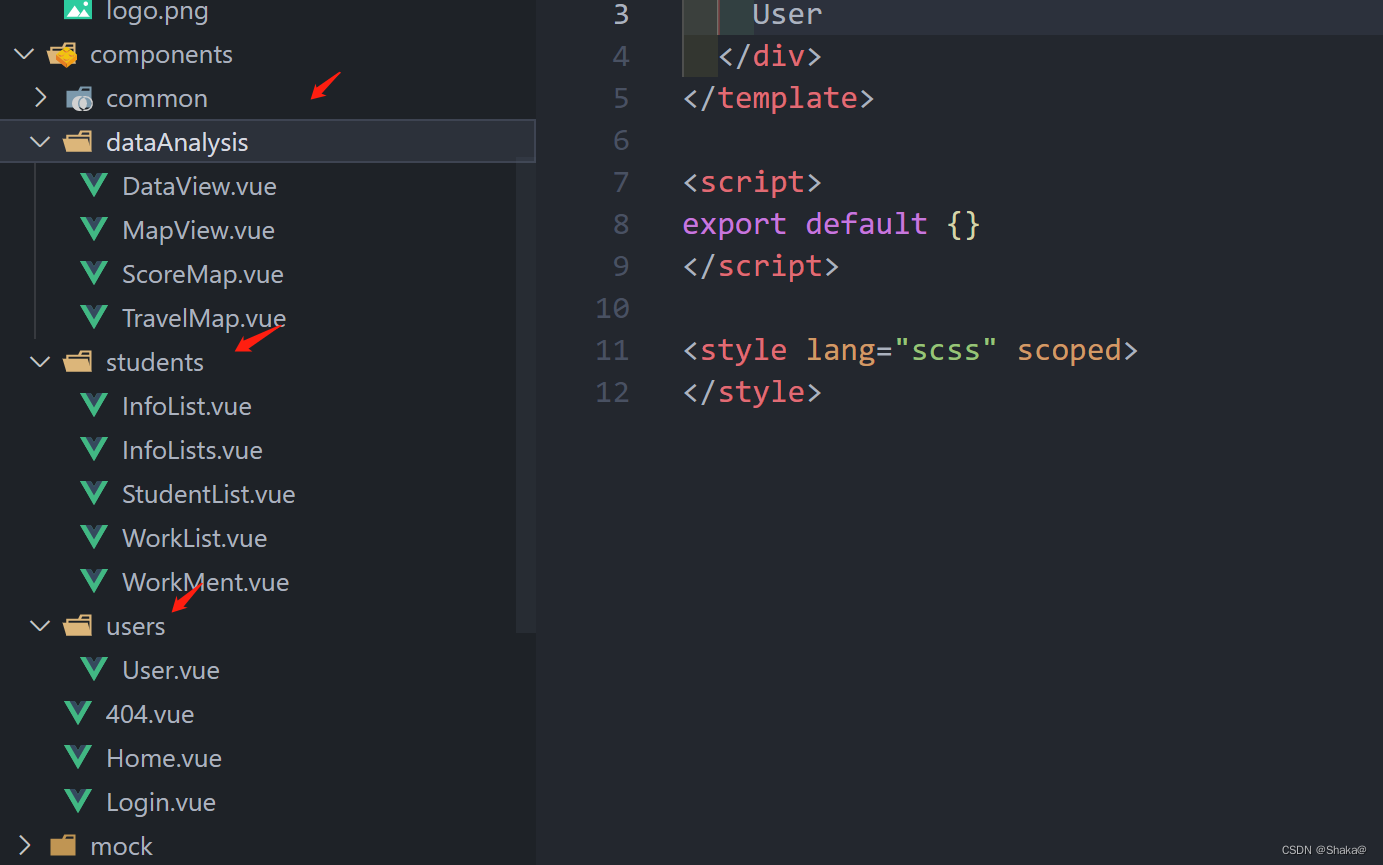This screenshot has width=1383, height=865.
Task: Click line number 7 in gutter
Action: tap(621, 182)
